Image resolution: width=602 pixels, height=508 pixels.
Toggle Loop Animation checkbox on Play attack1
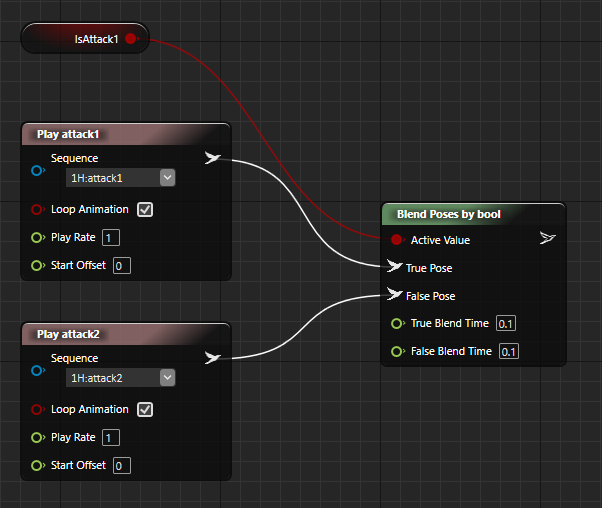coord(145,210)
